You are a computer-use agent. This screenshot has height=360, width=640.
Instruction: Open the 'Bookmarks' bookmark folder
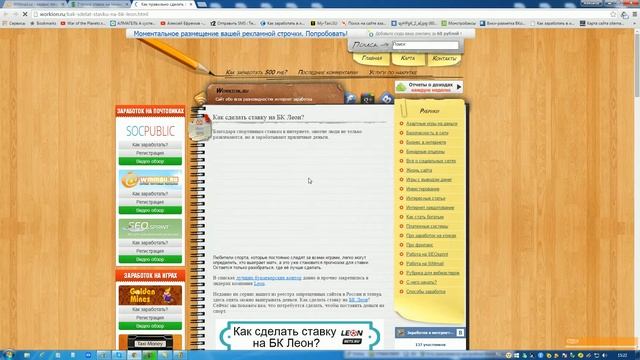point(43,23)
